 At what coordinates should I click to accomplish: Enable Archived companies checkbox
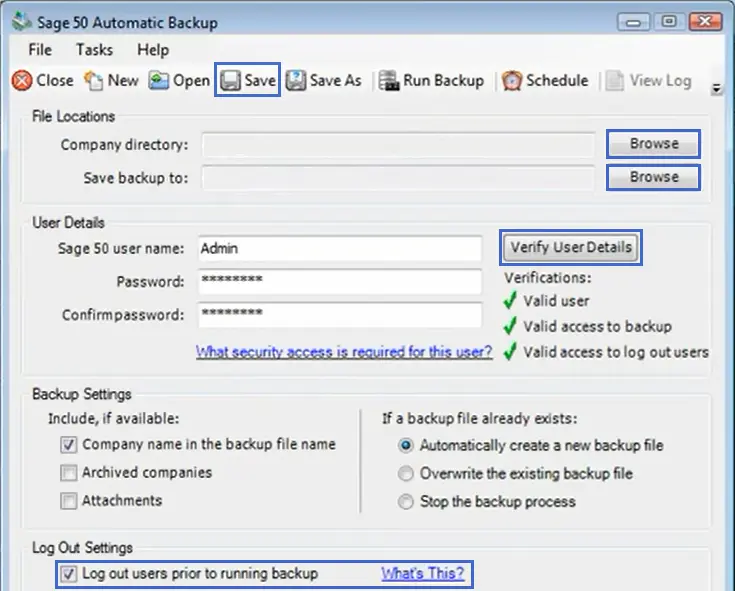pyautogui.click(x=68, y=472)
